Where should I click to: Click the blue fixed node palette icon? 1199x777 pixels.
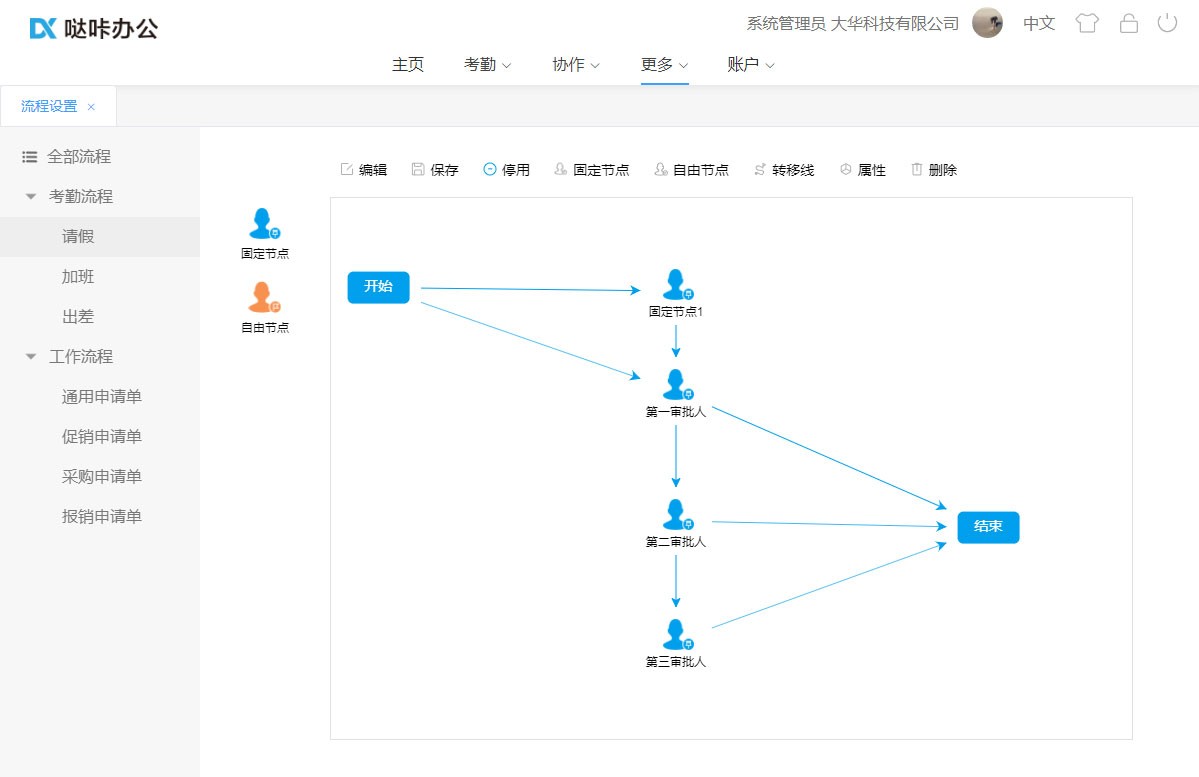click(x=264, y=224)
